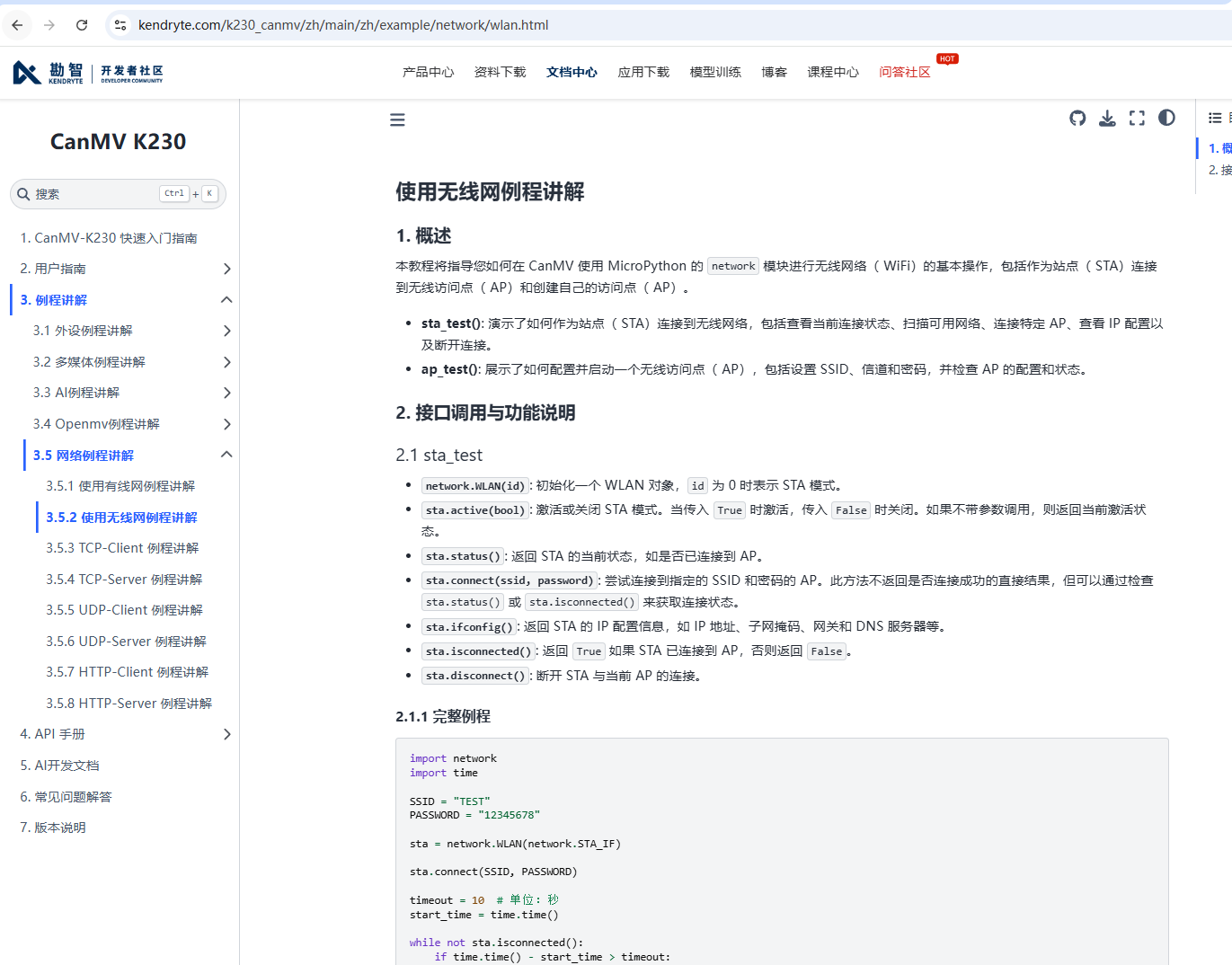Expand the 4. API 手册 section
This screenshot has width=1232, height=965.
tap(226, 734)
